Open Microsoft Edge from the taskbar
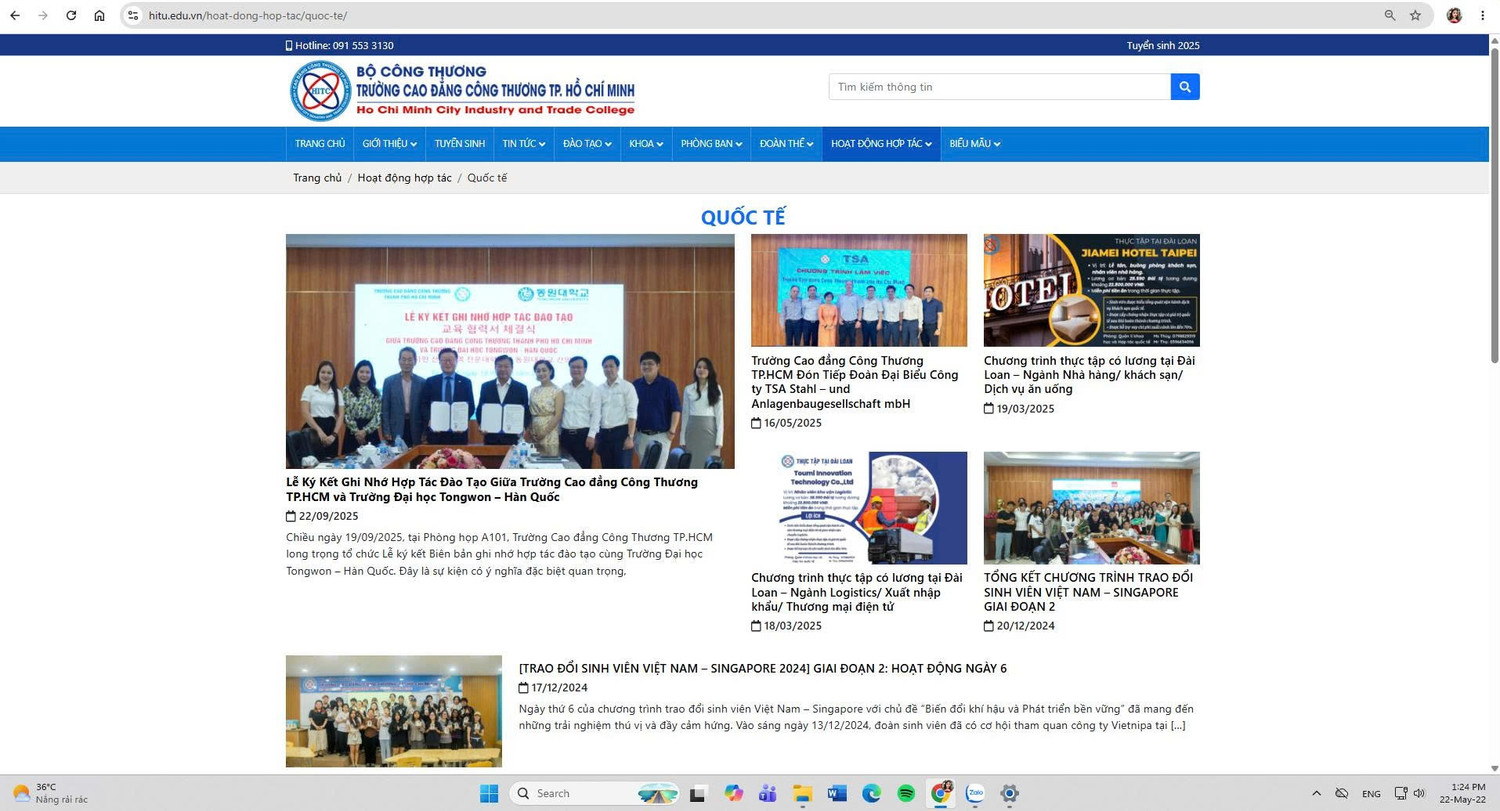The width and height of the screenshot is (1500, 811). tap(871, 793)
